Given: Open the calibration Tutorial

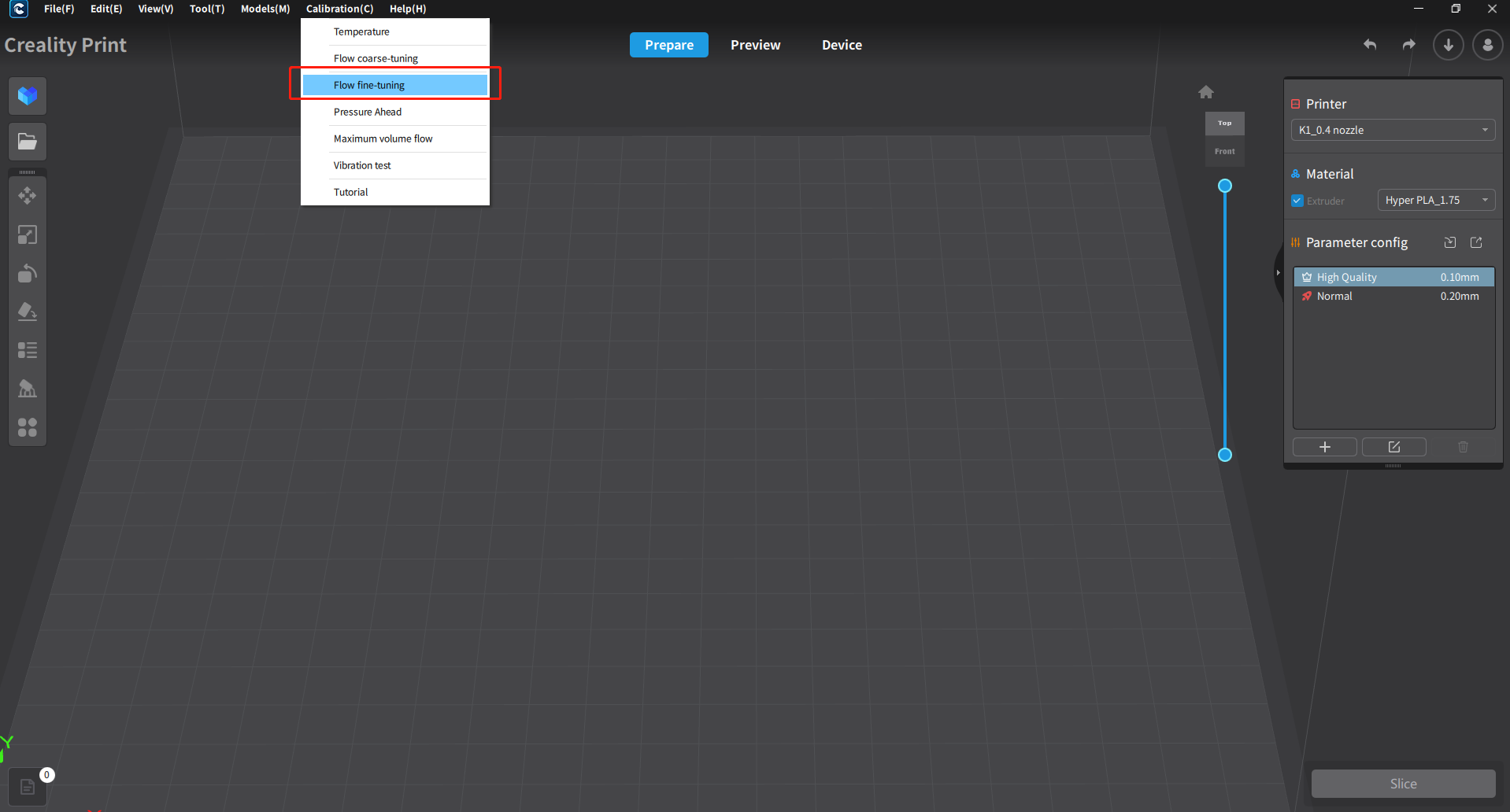Looking at the screenshot, I should [395, 192].
